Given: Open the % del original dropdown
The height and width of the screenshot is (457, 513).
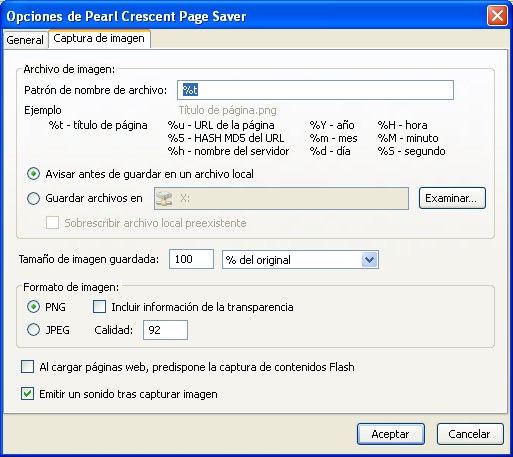Looking at the screenshot, I should [300, 260].
